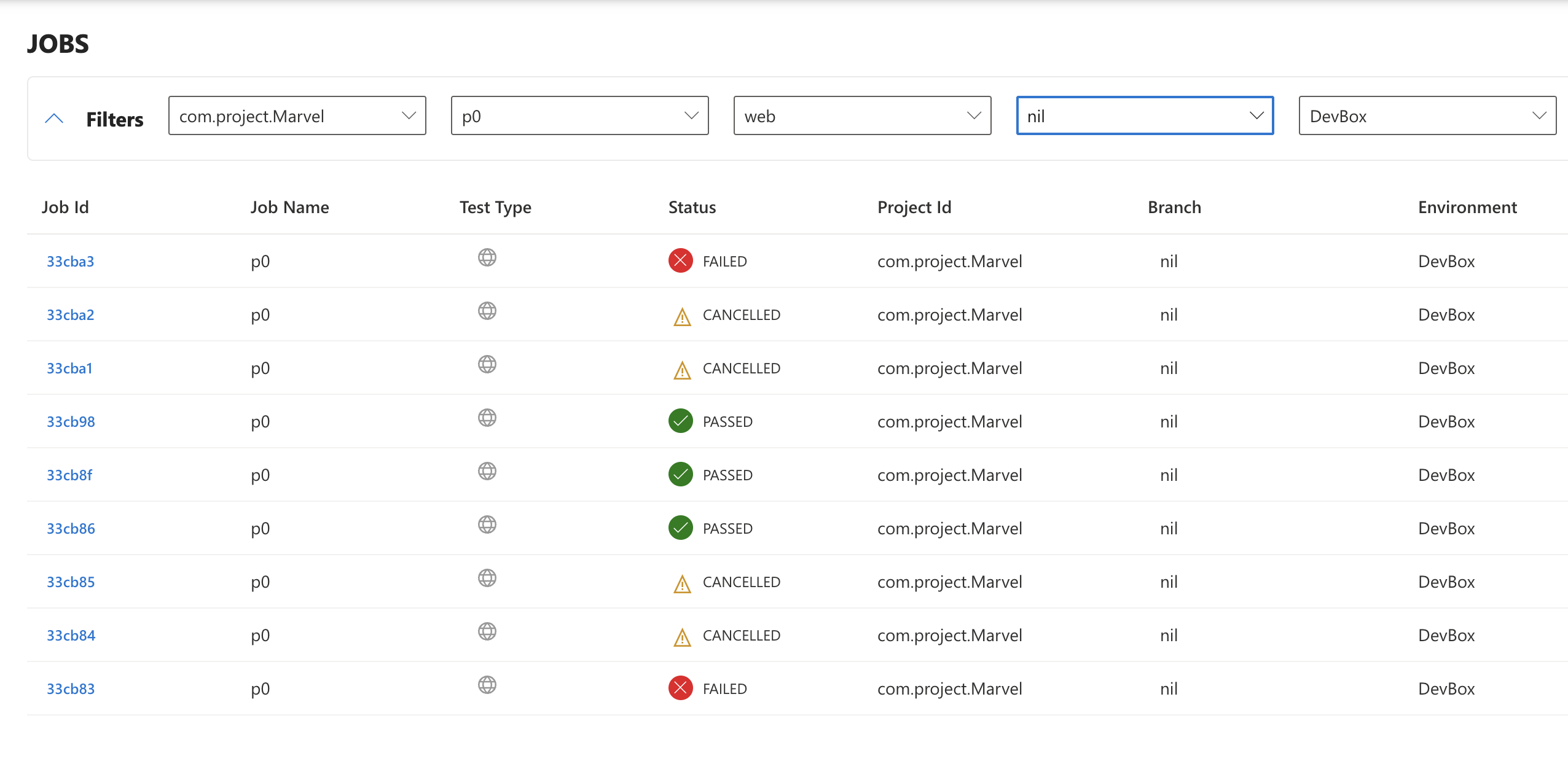
Task: Open job link 33cb98
Action: click(x=71, y=422)
